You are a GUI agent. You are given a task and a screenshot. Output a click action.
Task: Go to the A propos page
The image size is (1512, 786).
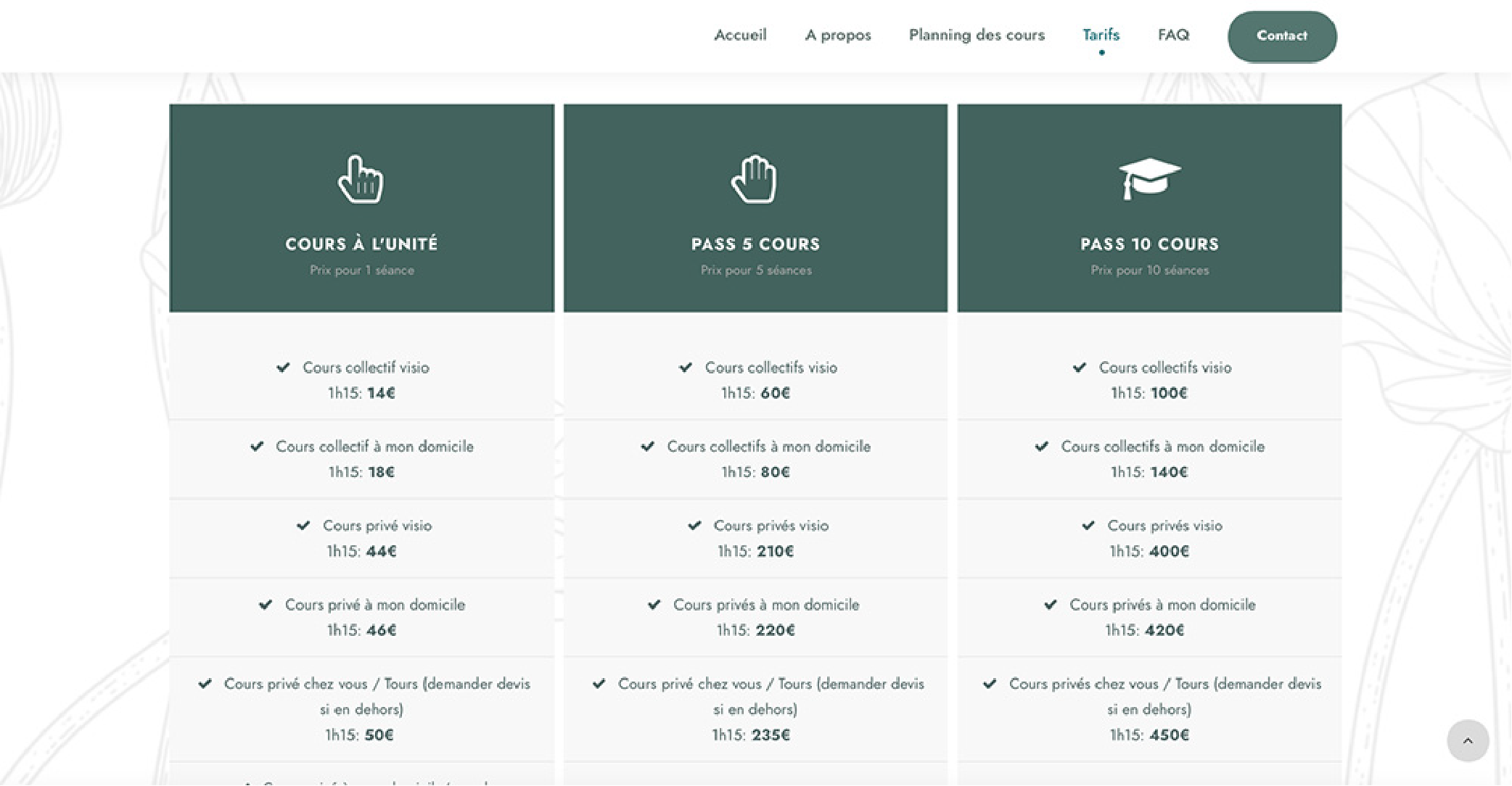(x=837, y=35)
